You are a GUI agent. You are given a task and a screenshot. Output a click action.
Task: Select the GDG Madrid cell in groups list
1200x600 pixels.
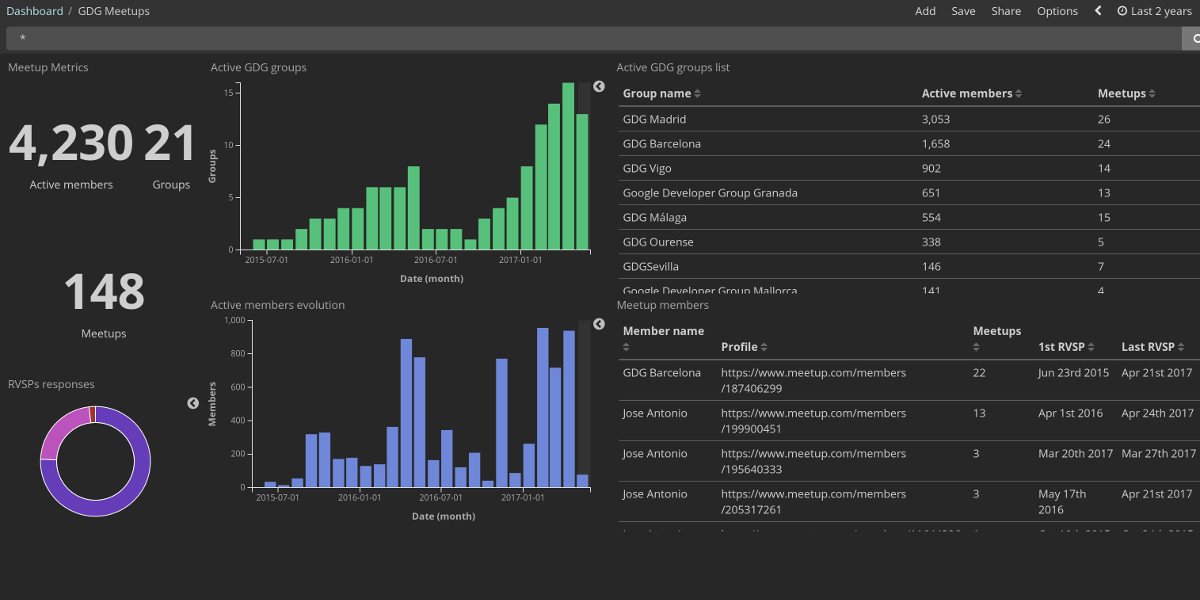pyautogui.click(x=654, y=119)
